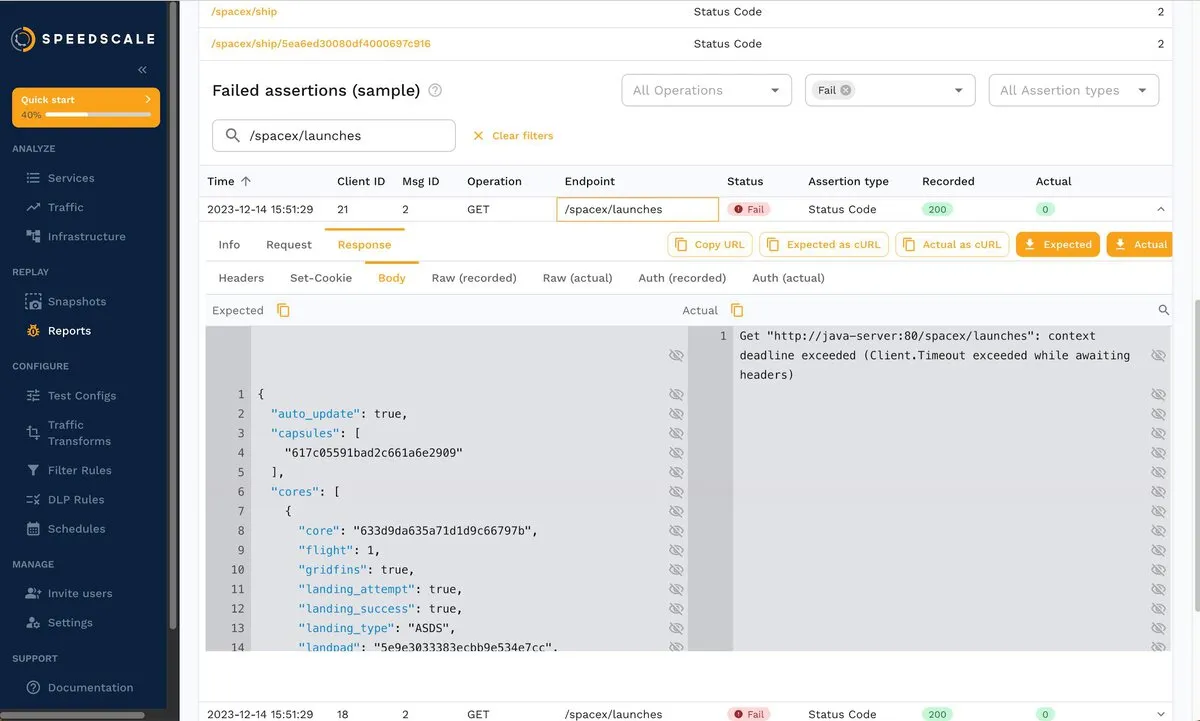Go to DLP Rules in the sidebar
The width and height of the screenshot is (1200, 721).
75,499
